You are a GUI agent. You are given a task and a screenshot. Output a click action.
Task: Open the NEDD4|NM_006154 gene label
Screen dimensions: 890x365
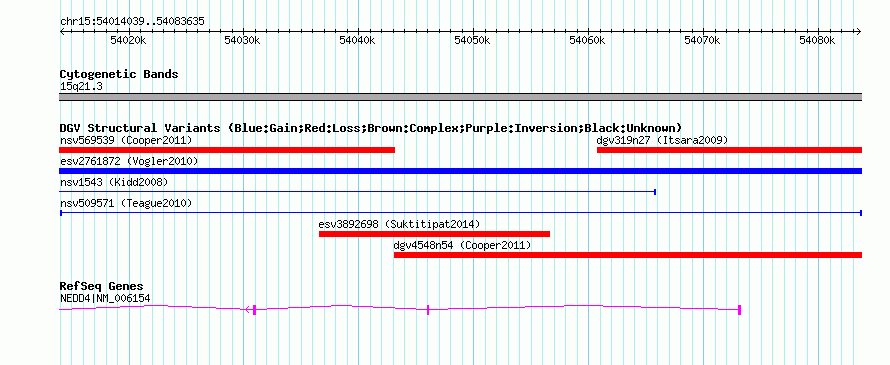pos(105,298)
